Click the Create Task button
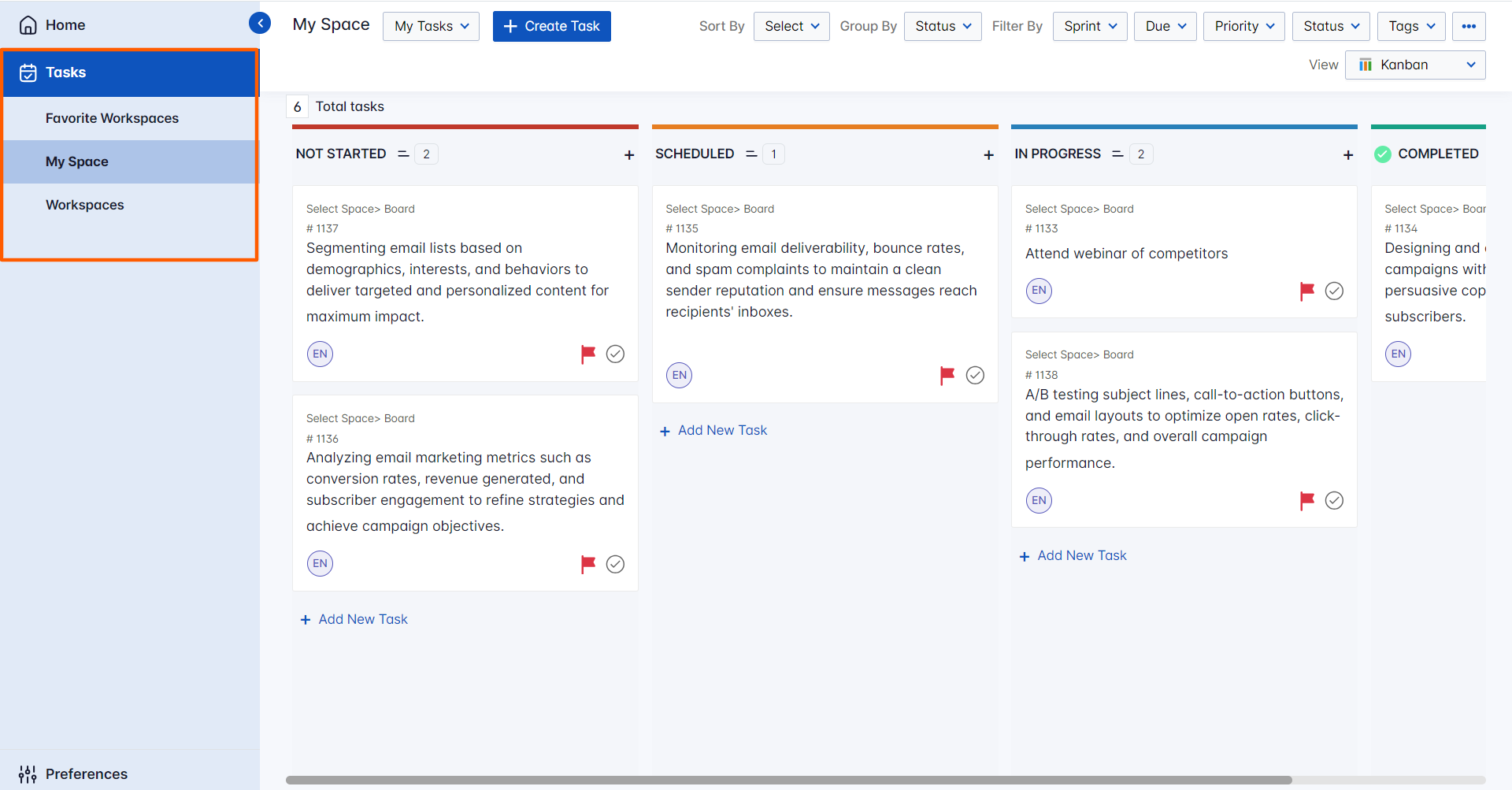Viewport: 1512px width, 790px height. click(x=551, y=26)
